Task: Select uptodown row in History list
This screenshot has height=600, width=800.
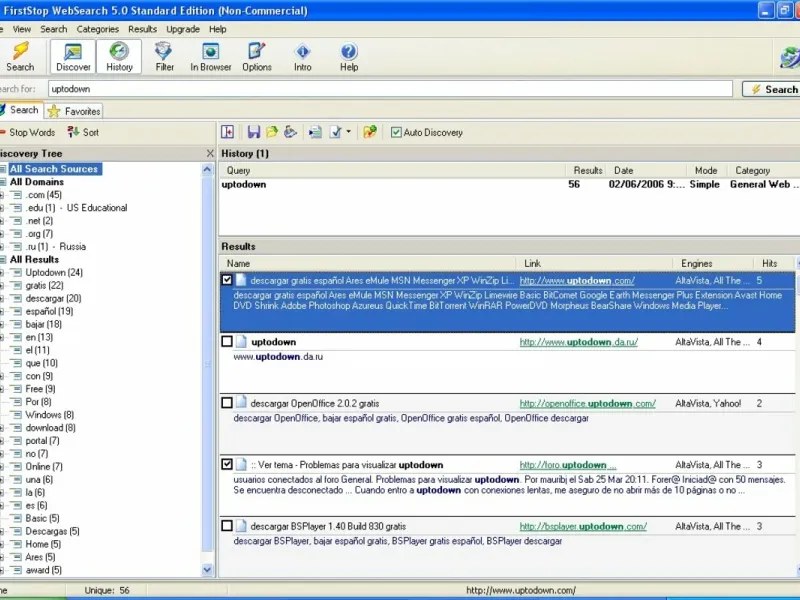Action: [509, 184]
